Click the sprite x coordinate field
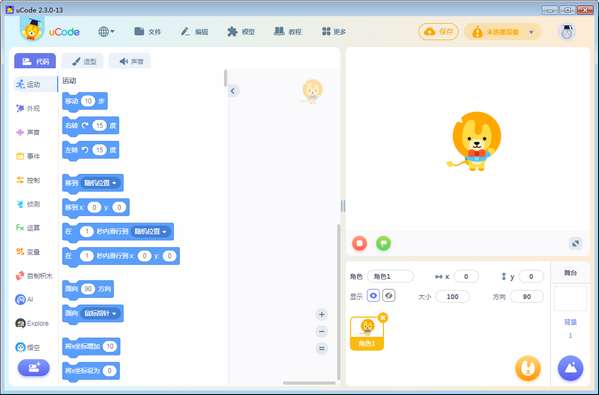The image size is (599, 395). (466, 277)
